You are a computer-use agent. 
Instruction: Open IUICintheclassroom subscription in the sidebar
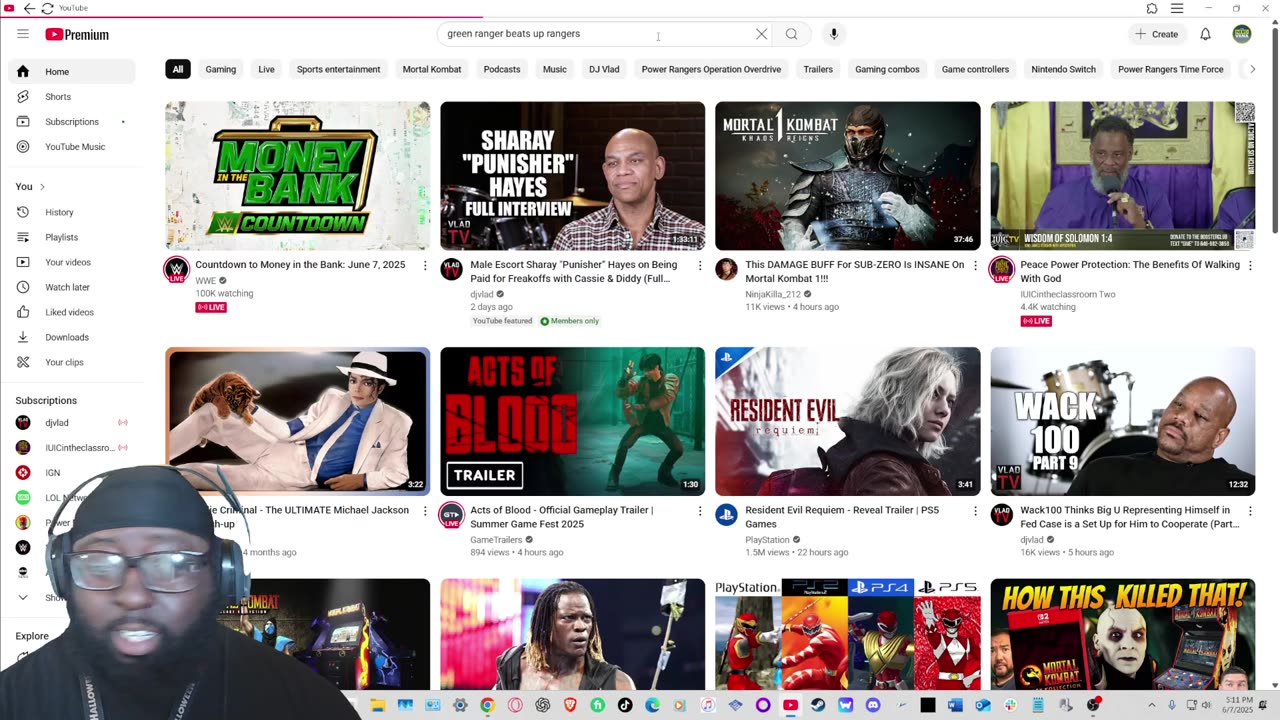coord(71,448)
